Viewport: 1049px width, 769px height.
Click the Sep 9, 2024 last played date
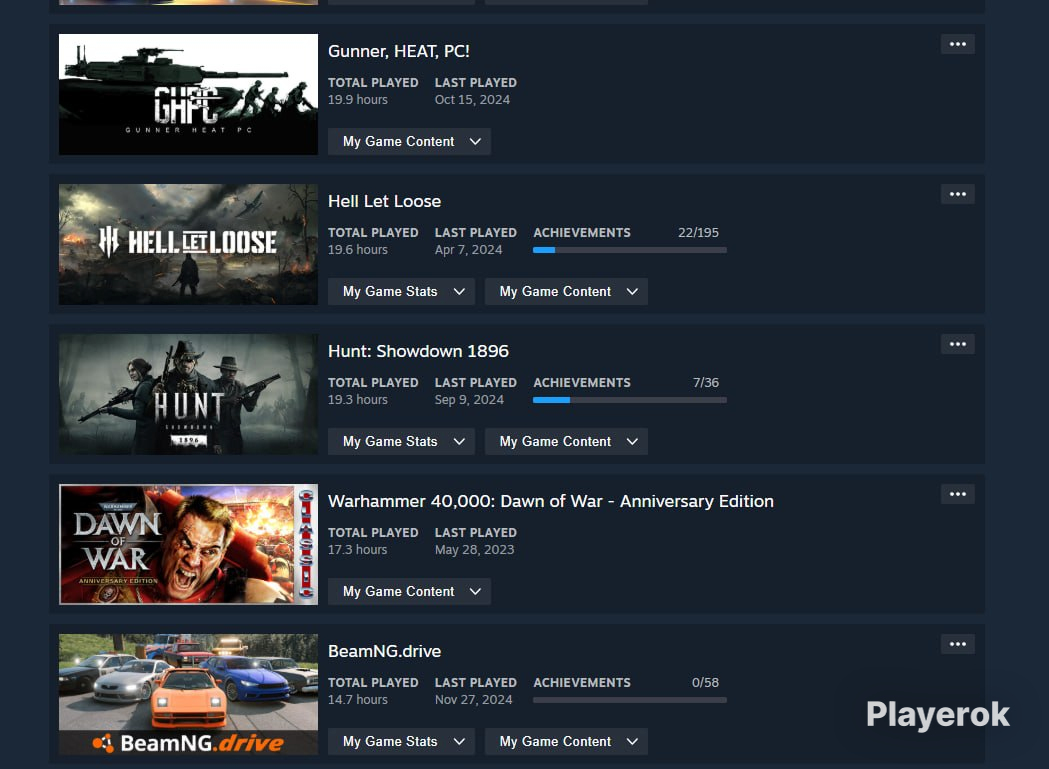pyautogui.click(x=469, y=399)
